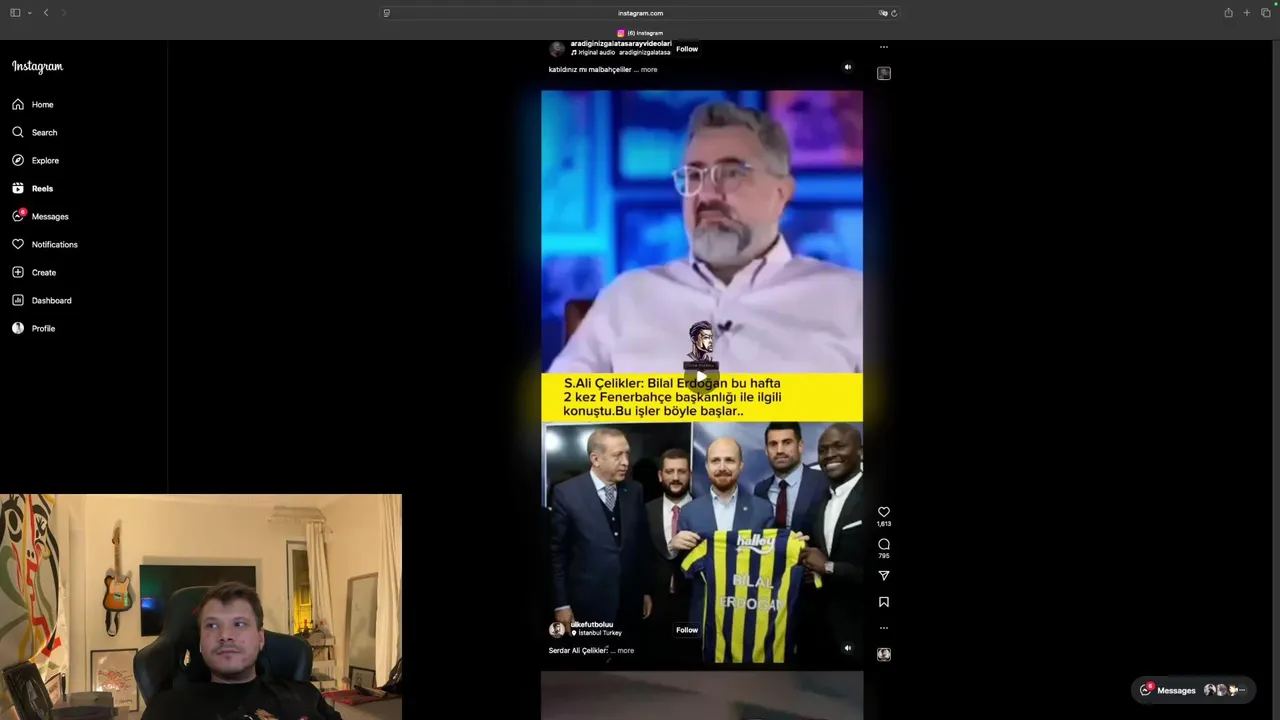The height and width of the screenshot is (720, 1280).
Task: Expand Safari sidebar dropdown chevron
Action: [x=30, y=13]
